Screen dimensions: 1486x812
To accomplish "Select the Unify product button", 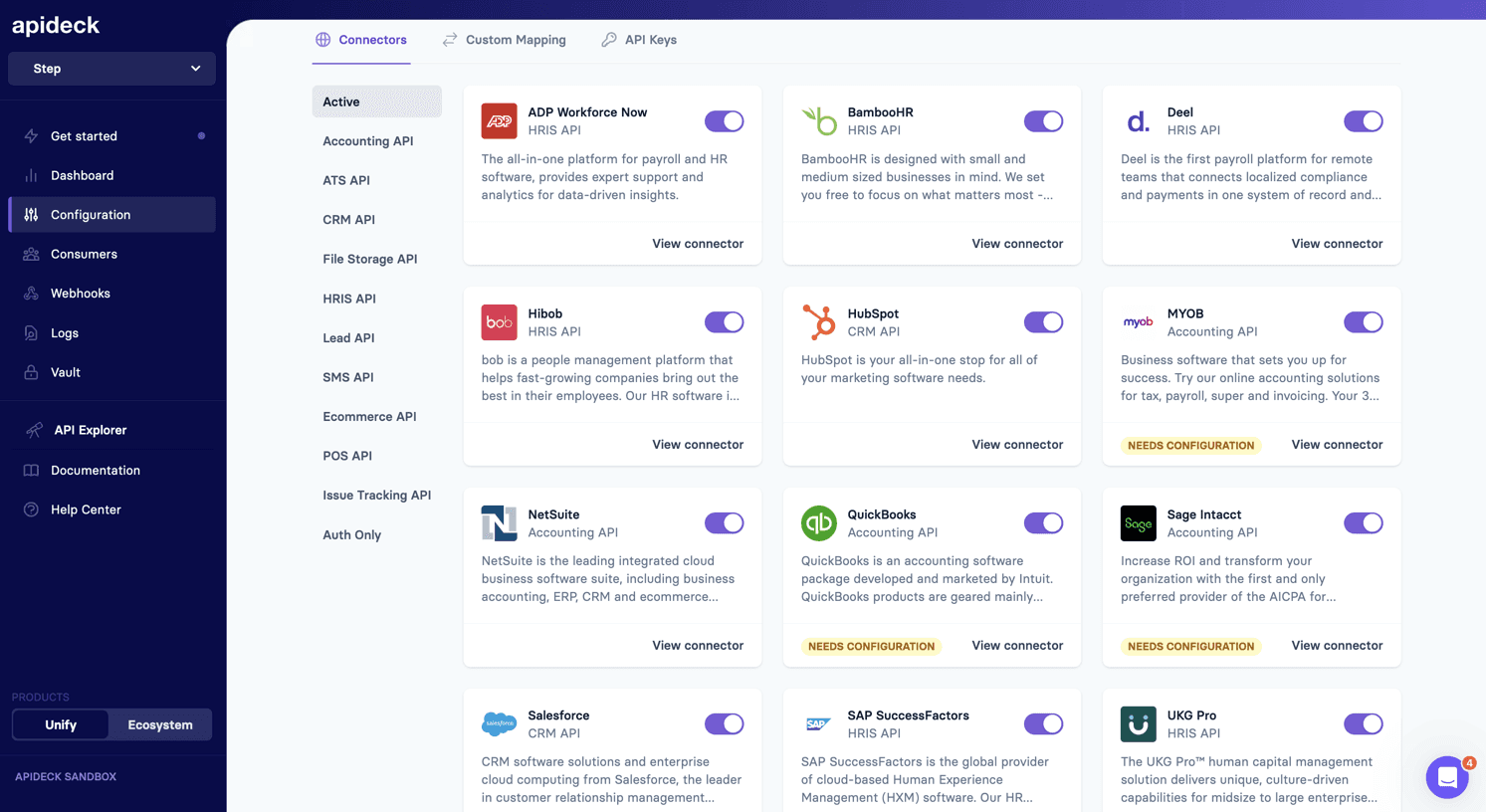I will click(61, 725).
